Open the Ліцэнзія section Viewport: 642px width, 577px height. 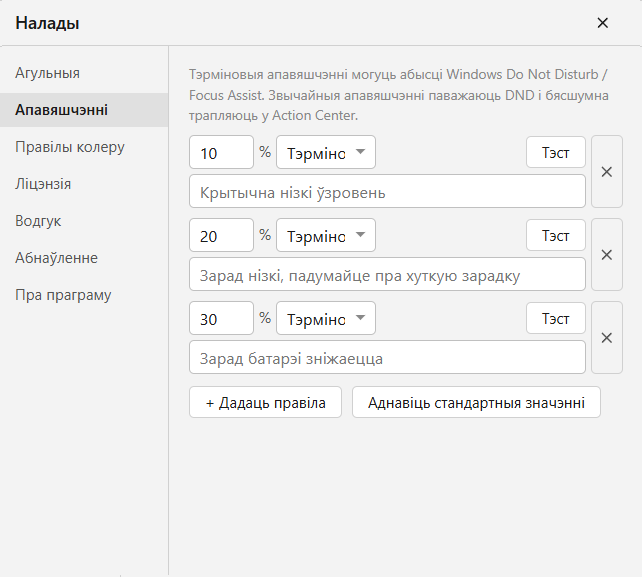pyautogui.click(x=84, y=184)
